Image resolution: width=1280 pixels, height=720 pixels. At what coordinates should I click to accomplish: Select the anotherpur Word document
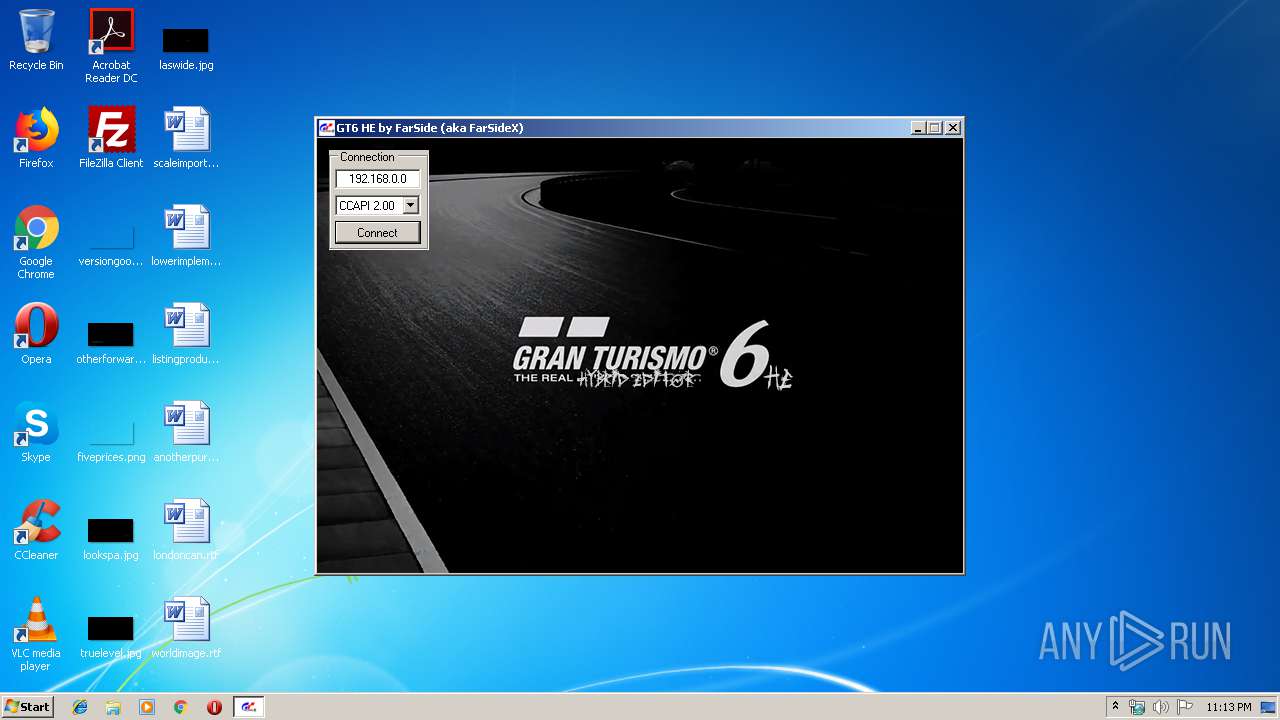186,432
